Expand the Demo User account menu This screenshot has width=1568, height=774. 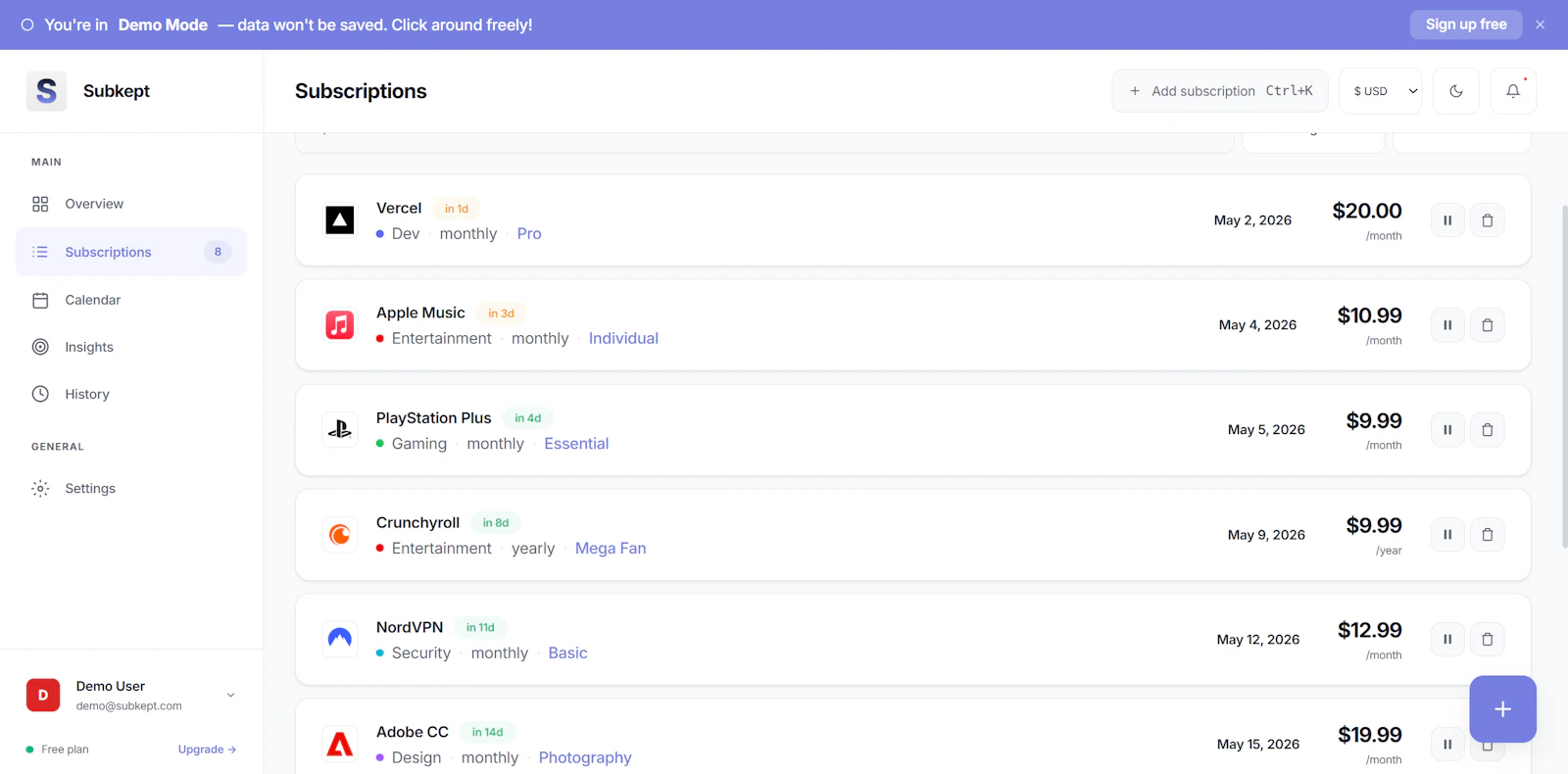231,695
